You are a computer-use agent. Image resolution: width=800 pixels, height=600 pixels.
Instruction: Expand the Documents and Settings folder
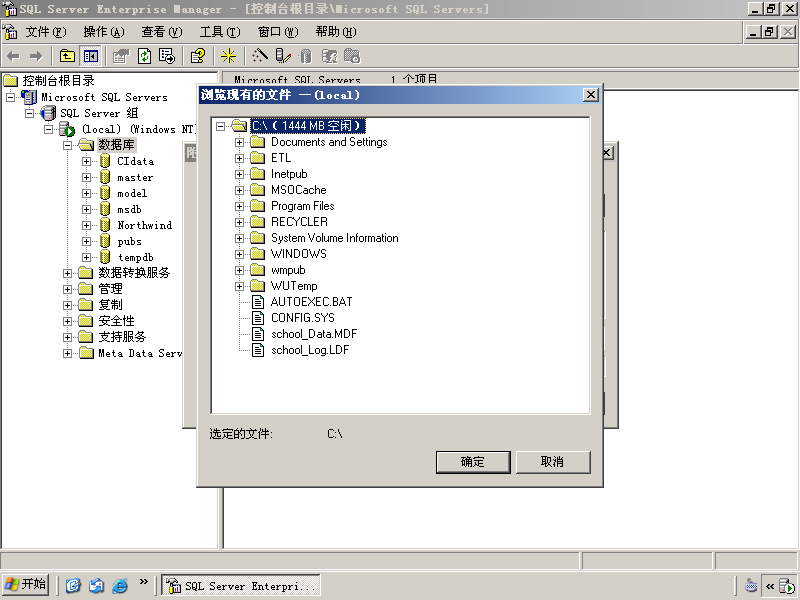[239, 142]
